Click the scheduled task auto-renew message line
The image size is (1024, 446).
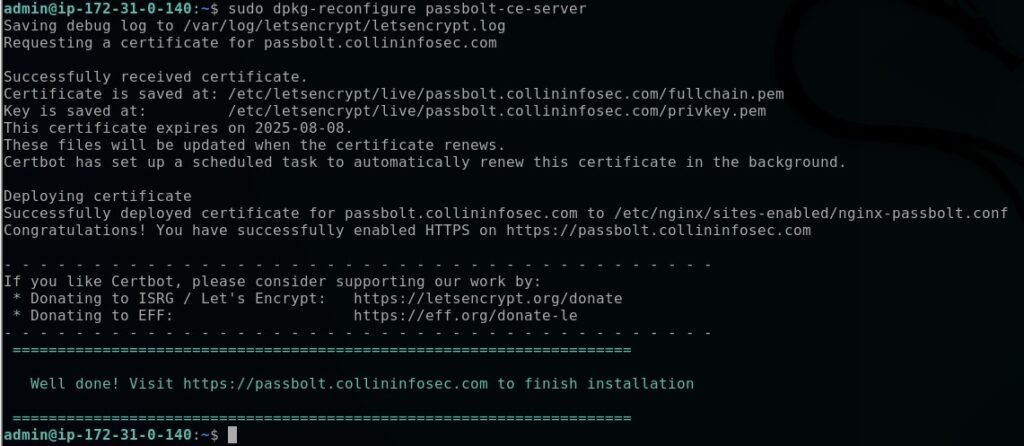point(425,162)
